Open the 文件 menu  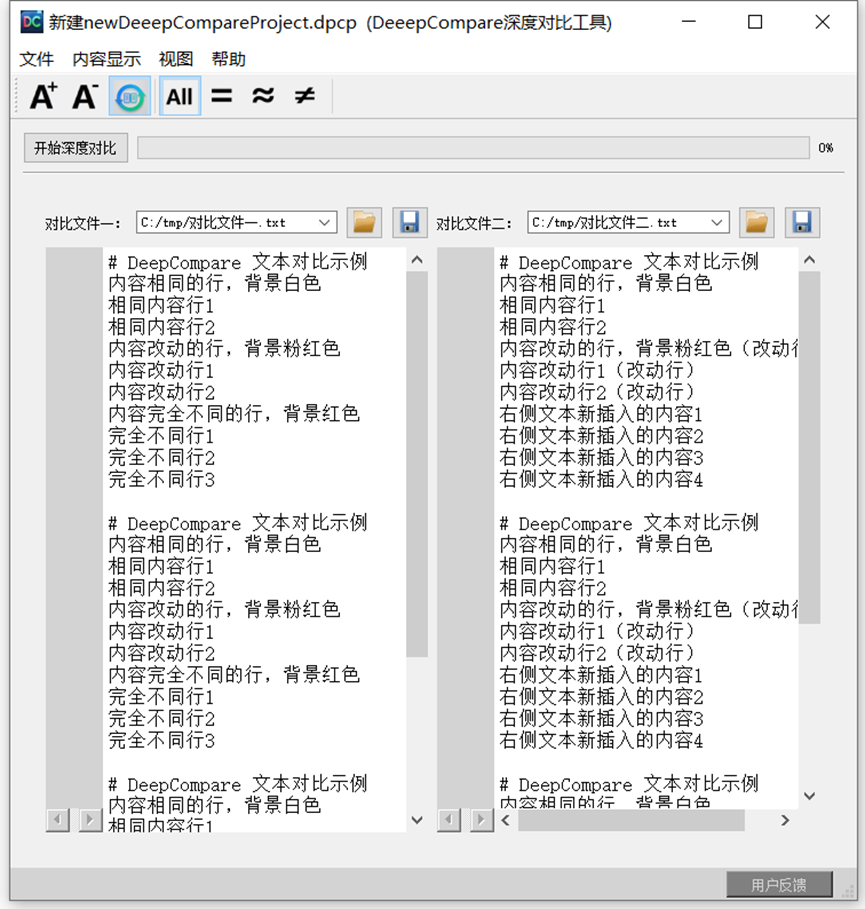click(37, 59)
